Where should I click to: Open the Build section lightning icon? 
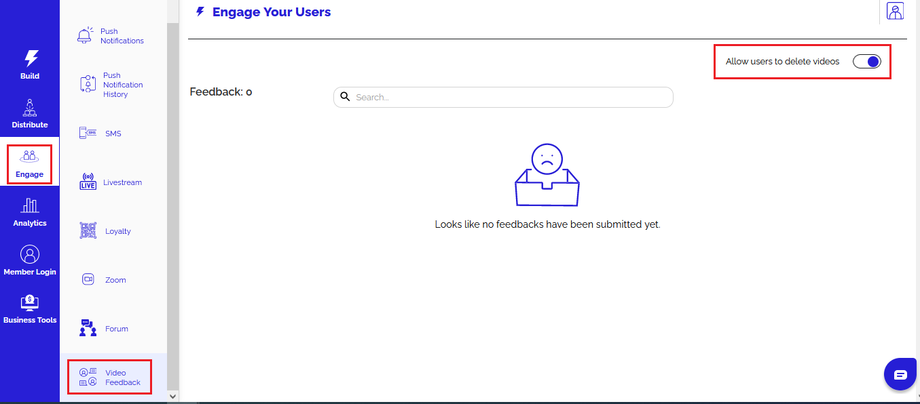click(30, 58)
